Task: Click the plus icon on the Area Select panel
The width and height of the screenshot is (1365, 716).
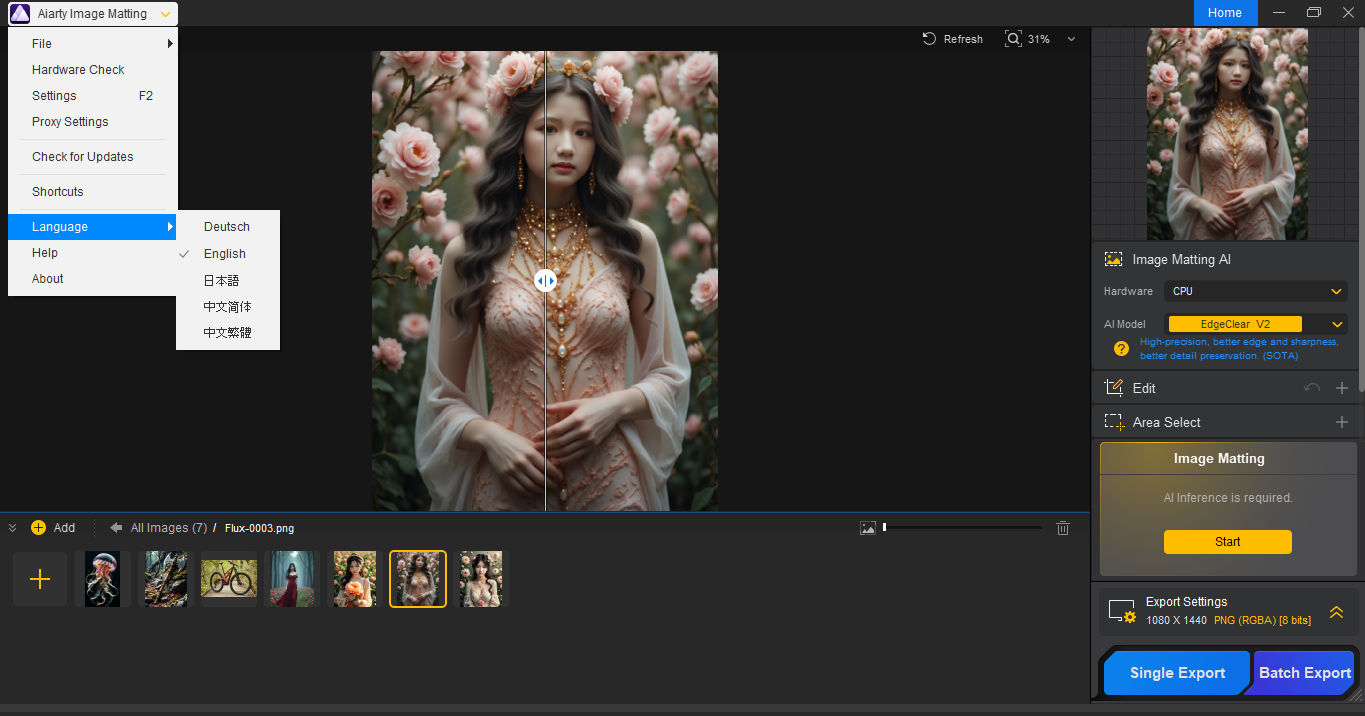Action: pyautogui.click(x=1341, y=422)
